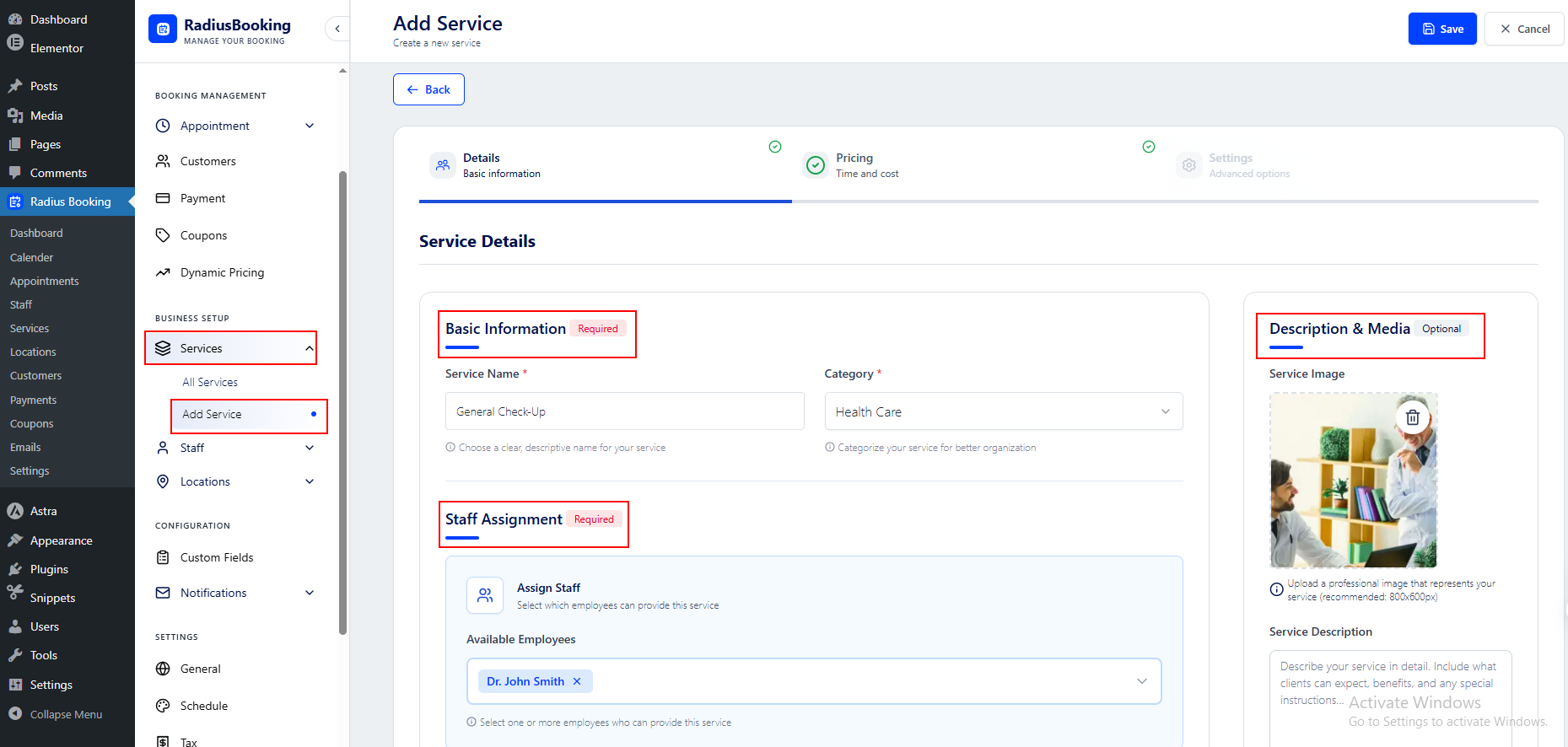Image resolution: width=1568 pixels, height=747 pixels.
Task: Click the Details step people icon
Action: click(443, 165)
